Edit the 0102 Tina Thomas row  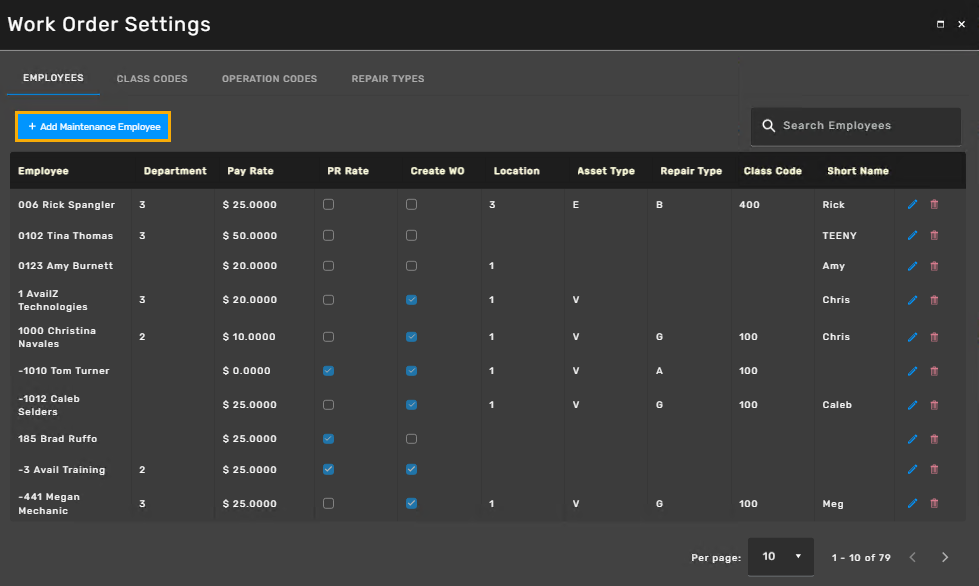point(912,235)
